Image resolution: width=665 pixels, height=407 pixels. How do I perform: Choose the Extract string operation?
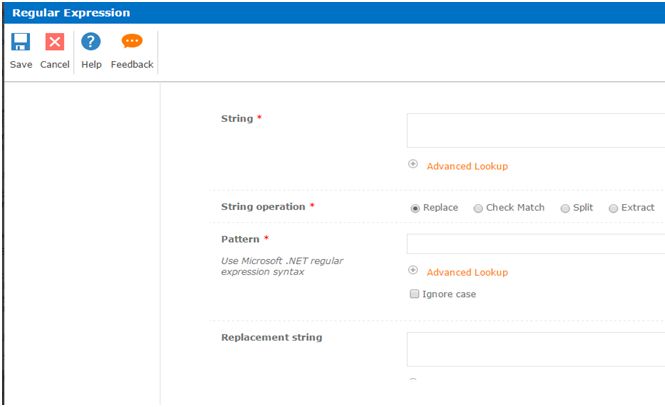[x=613, y=208]
